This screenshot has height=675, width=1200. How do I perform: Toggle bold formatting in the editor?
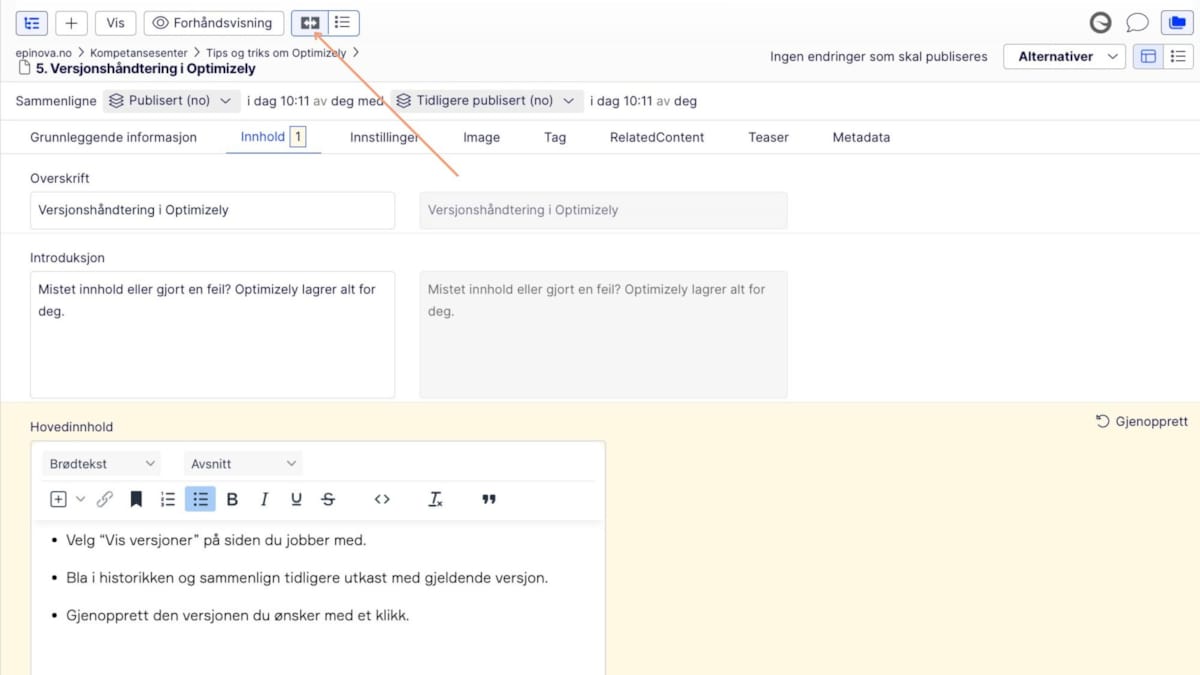click(232, 499)
